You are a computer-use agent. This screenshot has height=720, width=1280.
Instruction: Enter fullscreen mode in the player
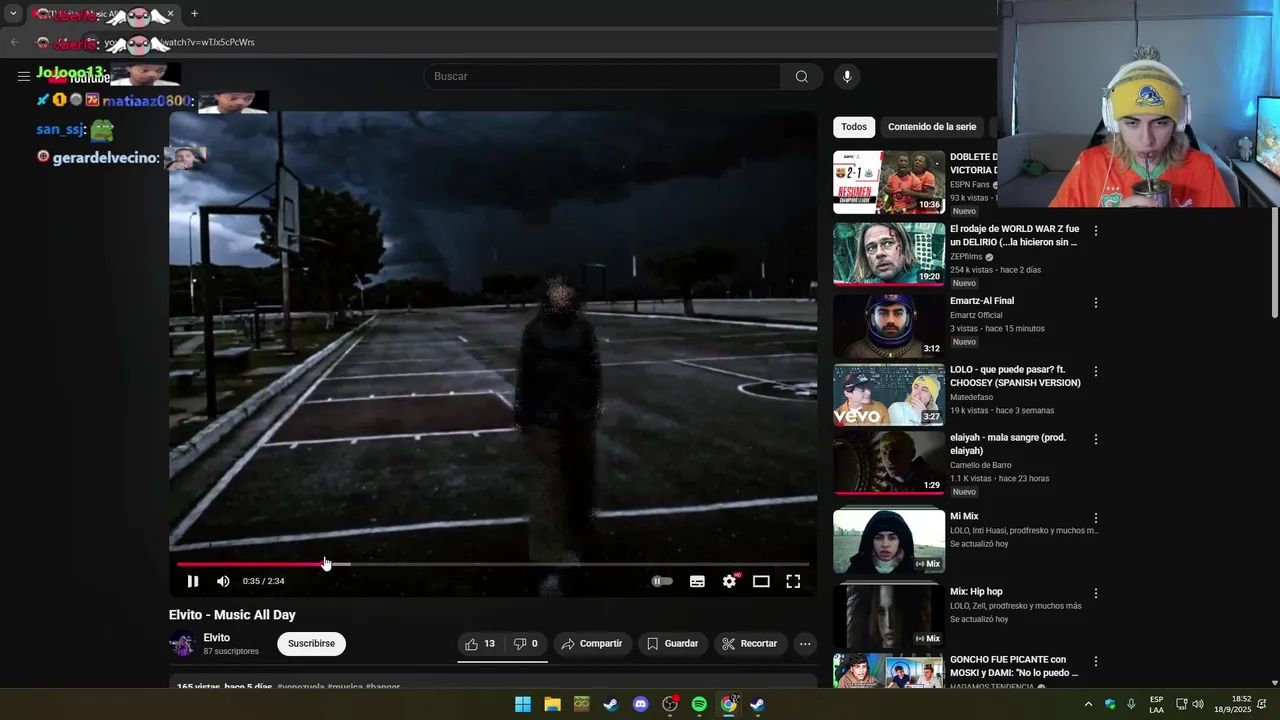pos(793,581)
